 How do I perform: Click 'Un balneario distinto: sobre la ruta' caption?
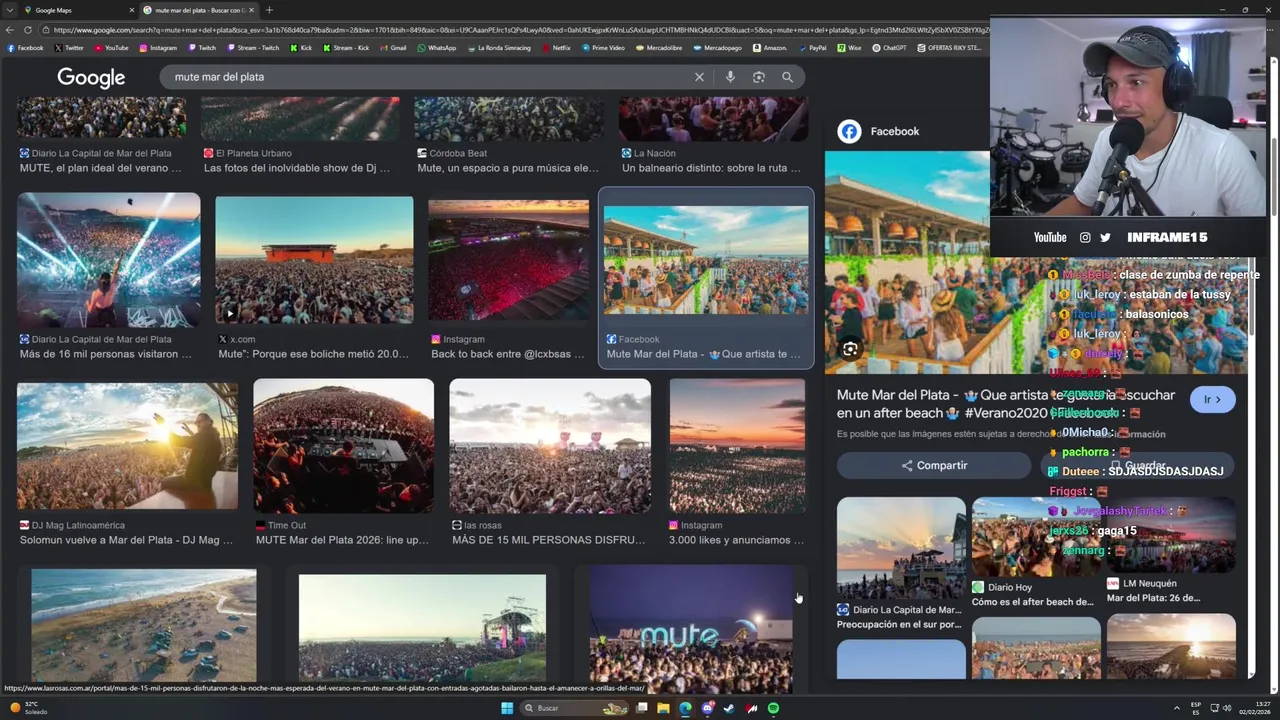pos(711,168)
